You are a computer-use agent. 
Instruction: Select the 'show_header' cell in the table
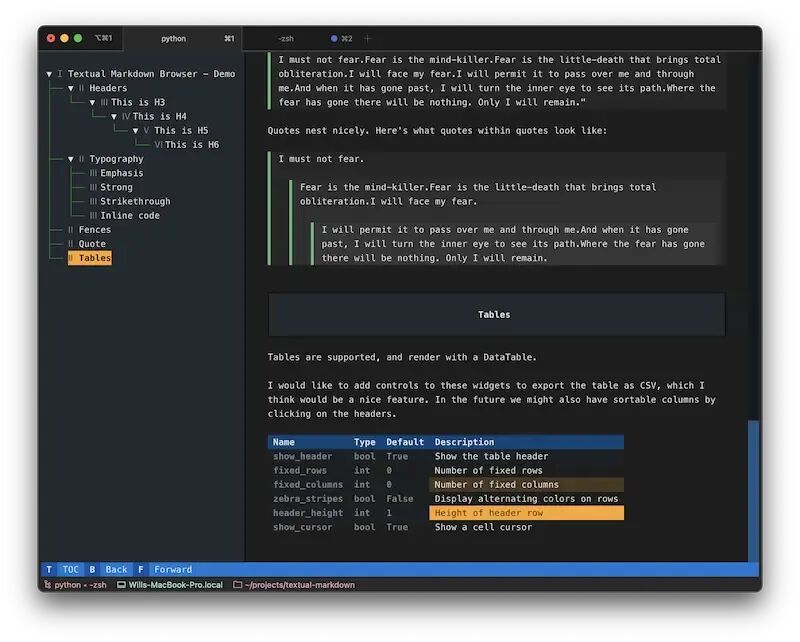(x=303, y=456)
